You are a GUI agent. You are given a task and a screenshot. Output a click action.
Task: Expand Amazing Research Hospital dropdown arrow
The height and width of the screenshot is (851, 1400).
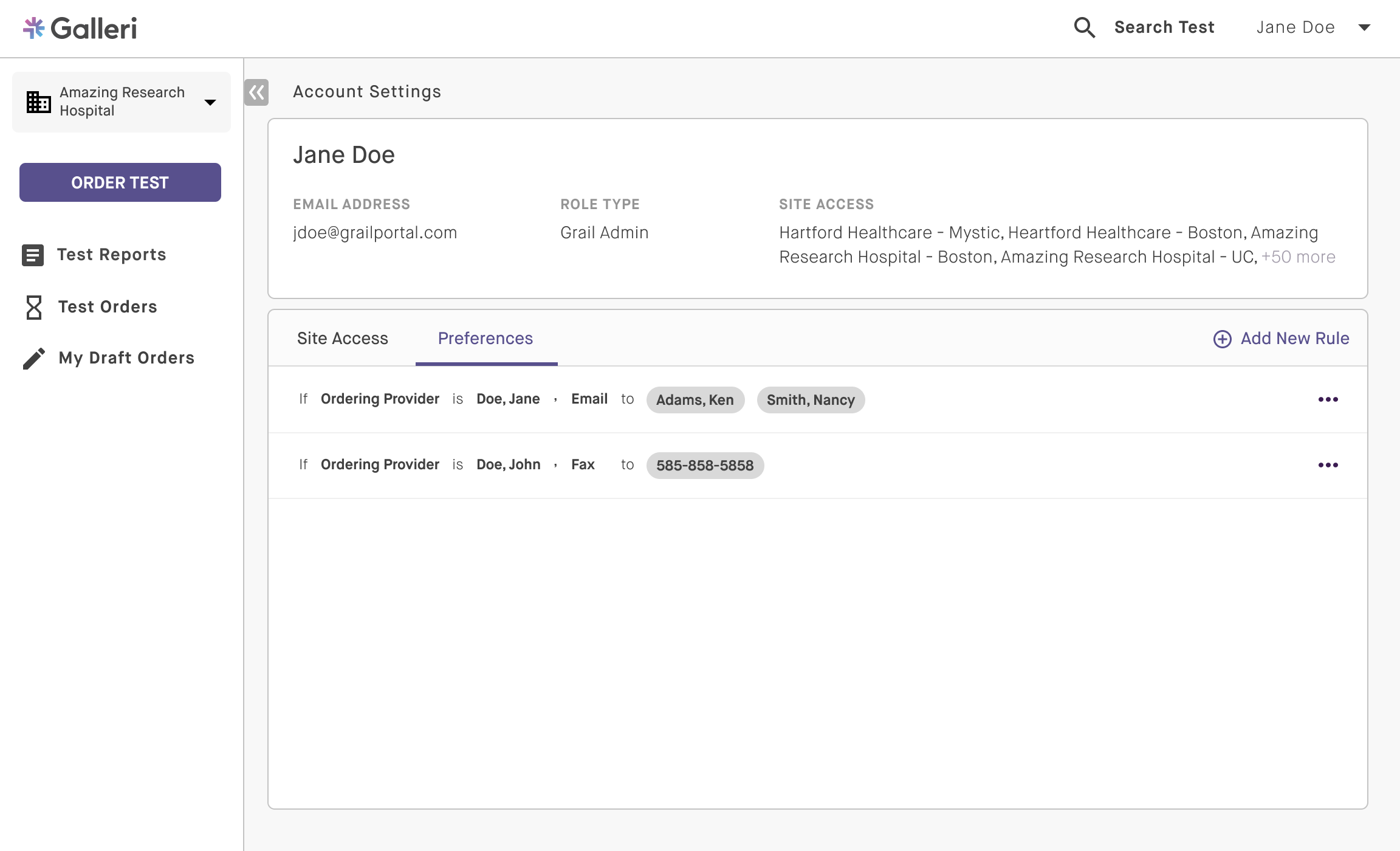[x=210, y=102]
